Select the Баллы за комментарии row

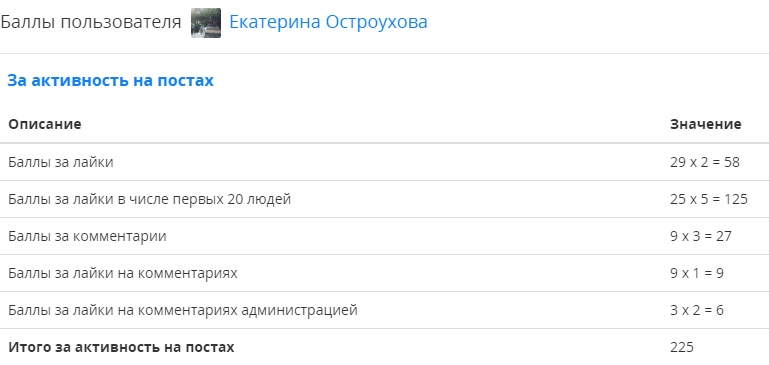384,236
